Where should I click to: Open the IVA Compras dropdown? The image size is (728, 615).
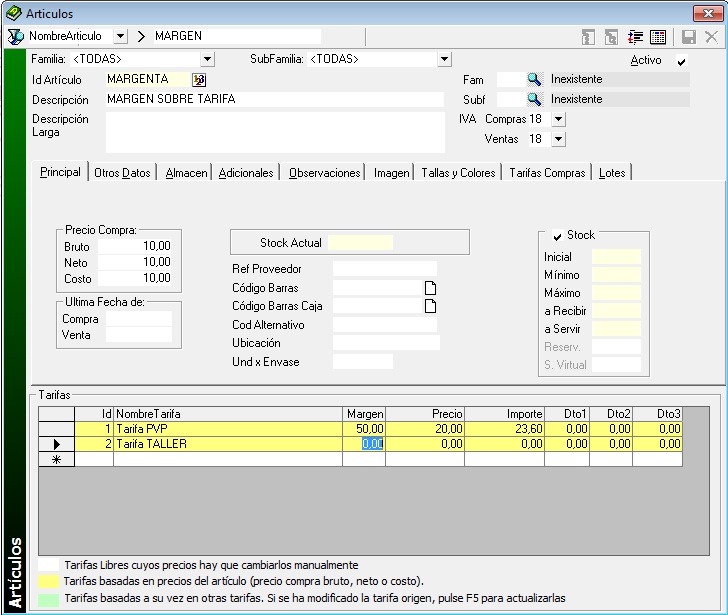[x=559, y=119]
